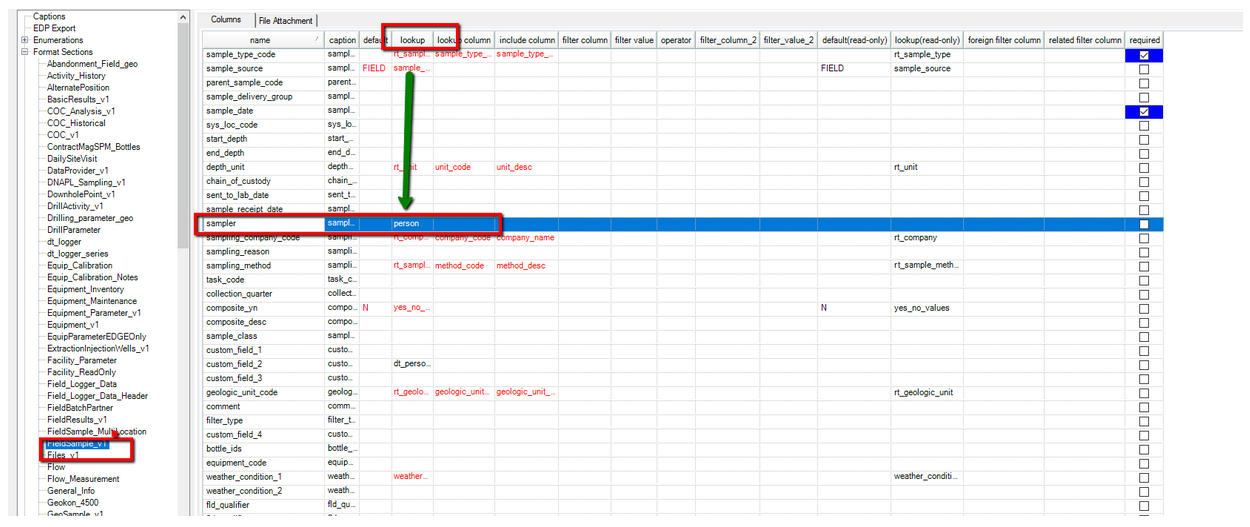Check required for sampling_method row
The image size is (1250, 527).
(1144, 266)
